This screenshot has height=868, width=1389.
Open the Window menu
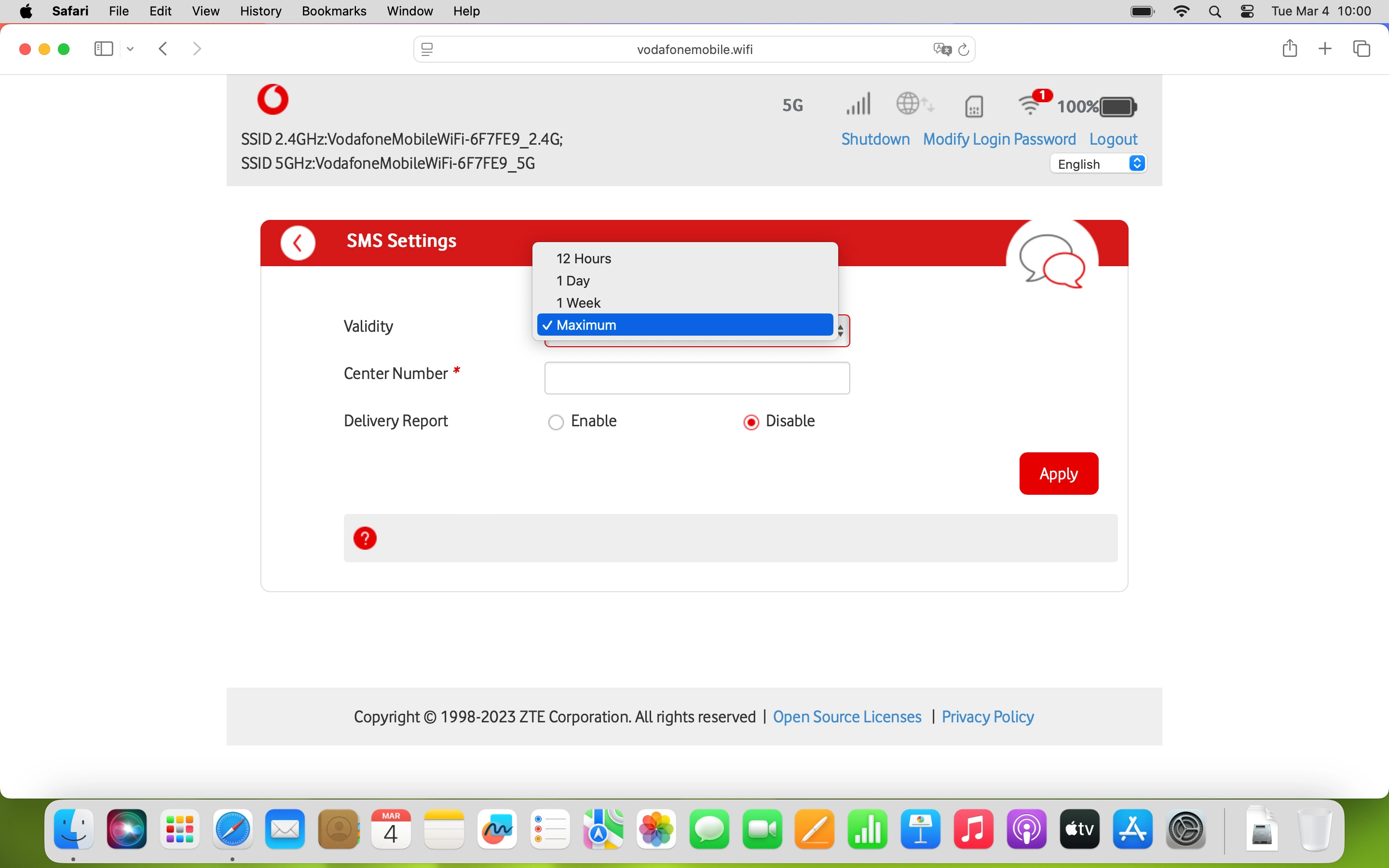coord(410,12)
